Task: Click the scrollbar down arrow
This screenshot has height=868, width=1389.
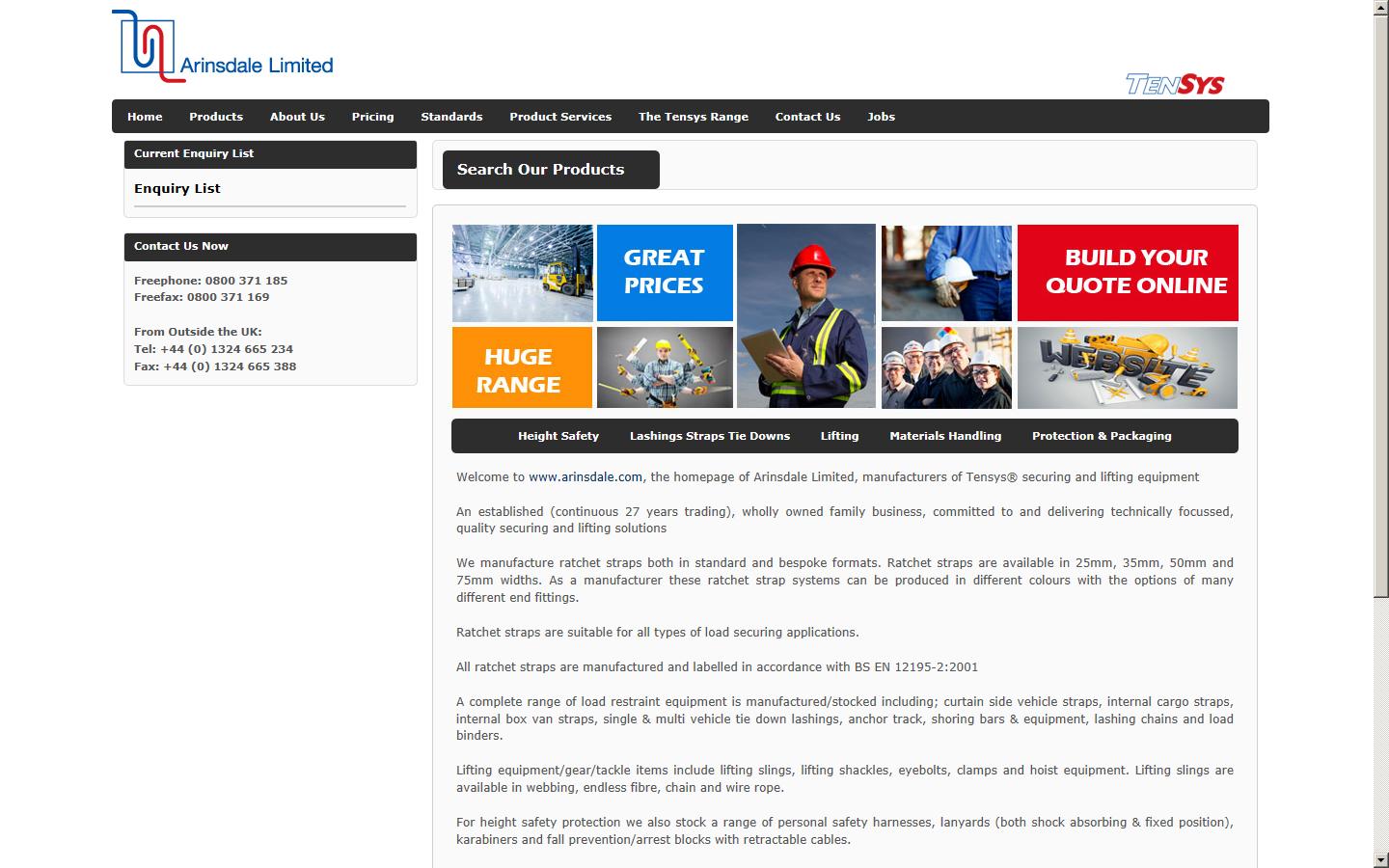Action: pos(1381,859)
